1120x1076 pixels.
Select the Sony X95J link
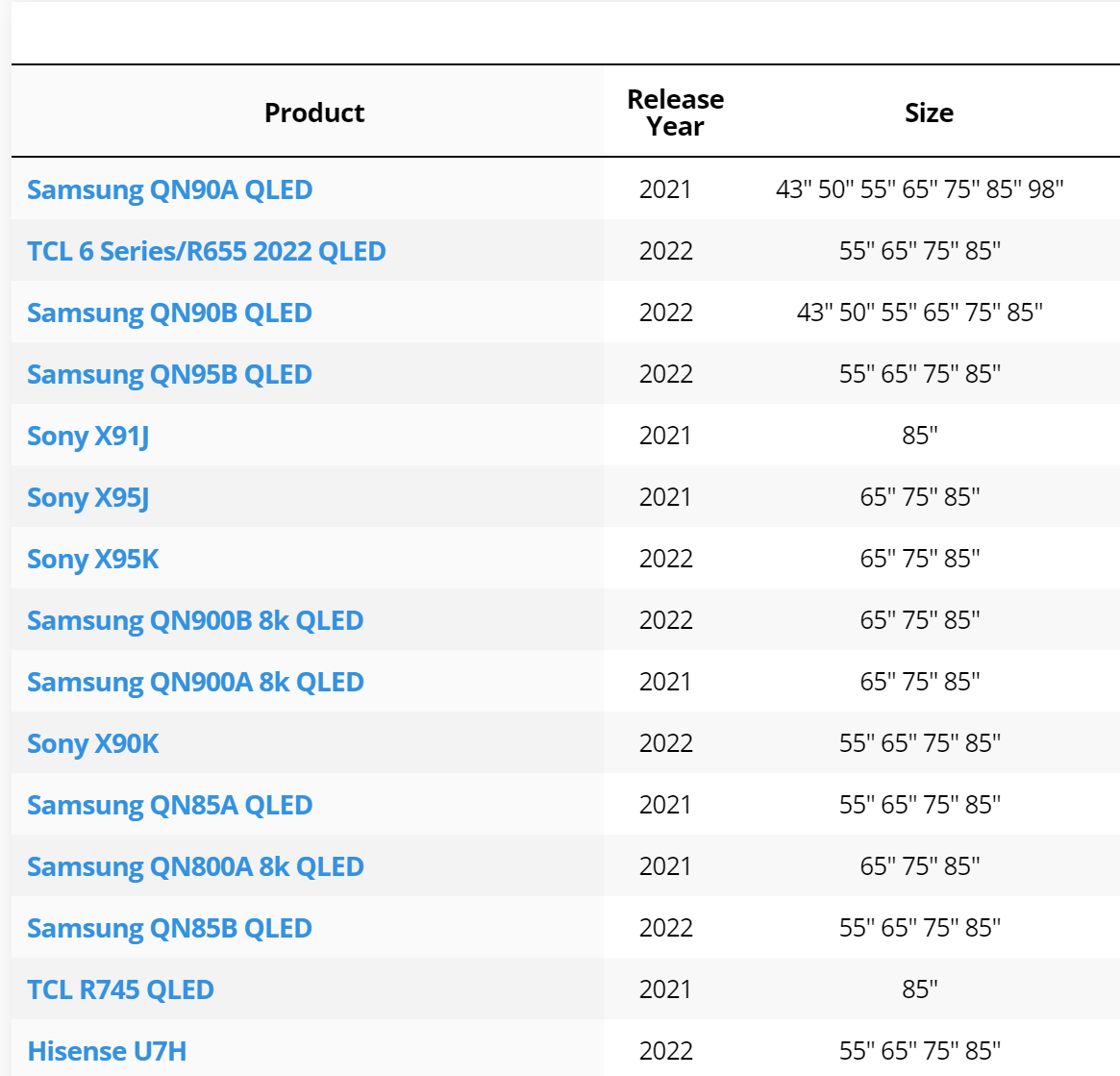(87, 497)
